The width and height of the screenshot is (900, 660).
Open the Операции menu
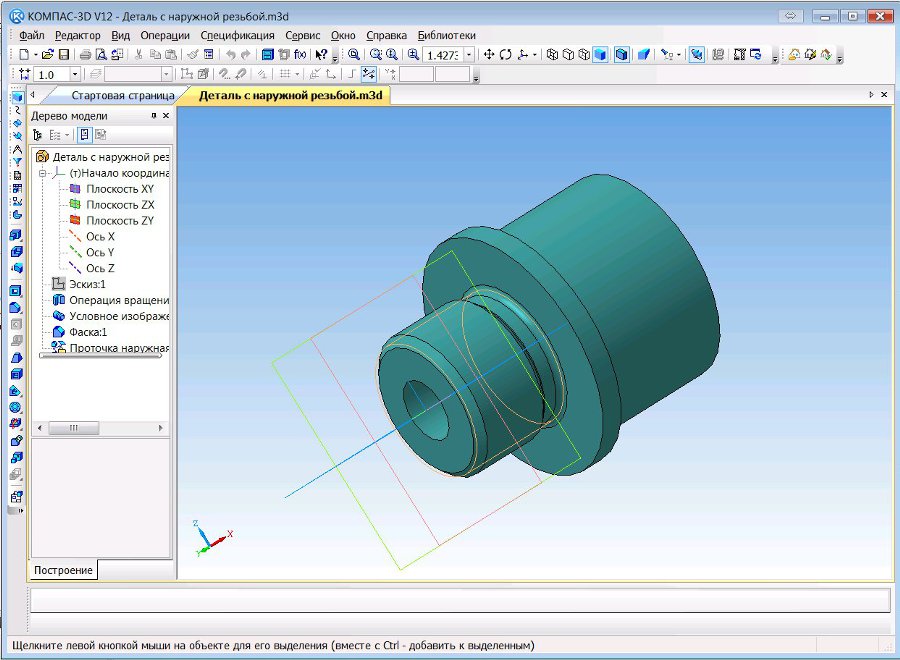[165, 36]
